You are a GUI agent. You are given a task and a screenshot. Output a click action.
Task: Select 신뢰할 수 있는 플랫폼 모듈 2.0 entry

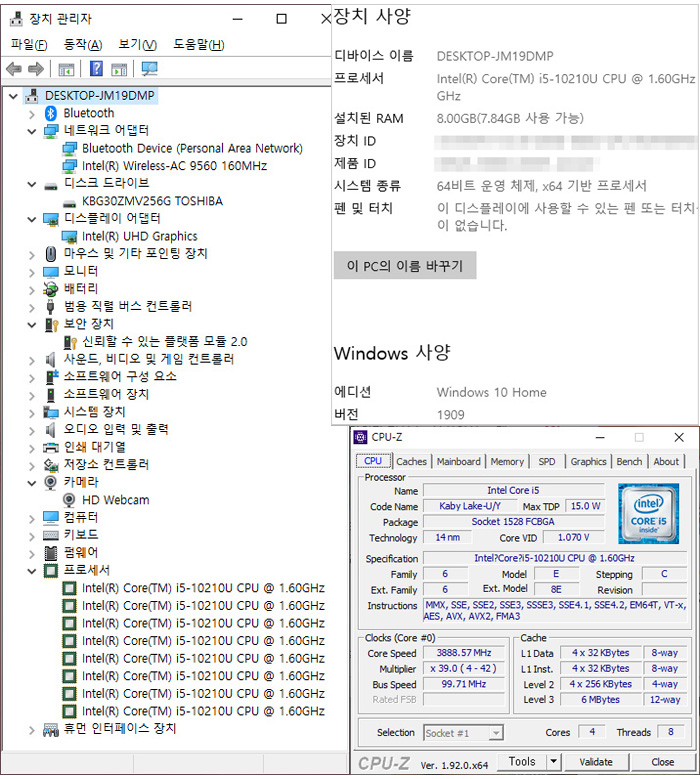164,342
